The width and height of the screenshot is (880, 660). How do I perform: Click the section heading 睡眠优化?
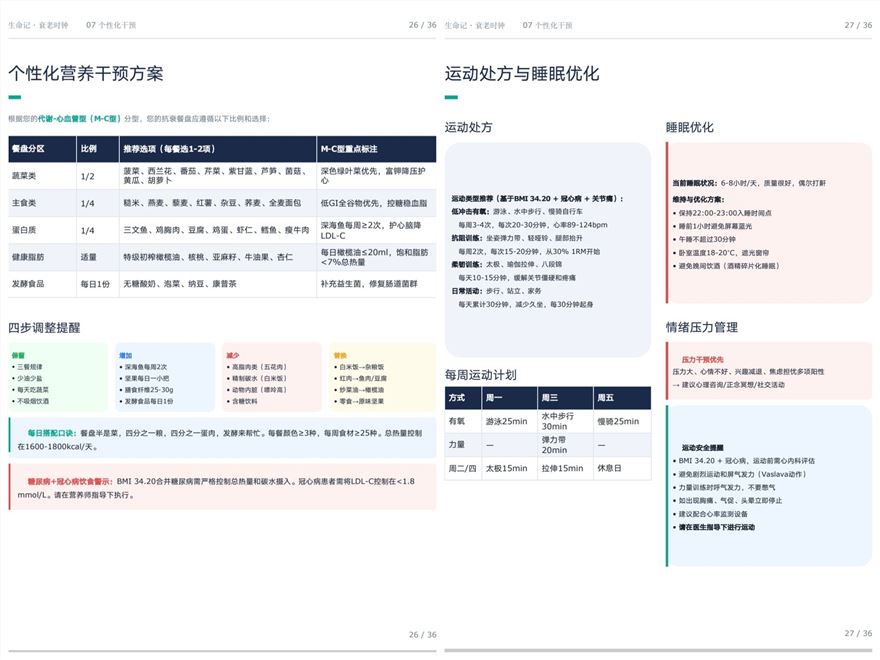[689, 127]
